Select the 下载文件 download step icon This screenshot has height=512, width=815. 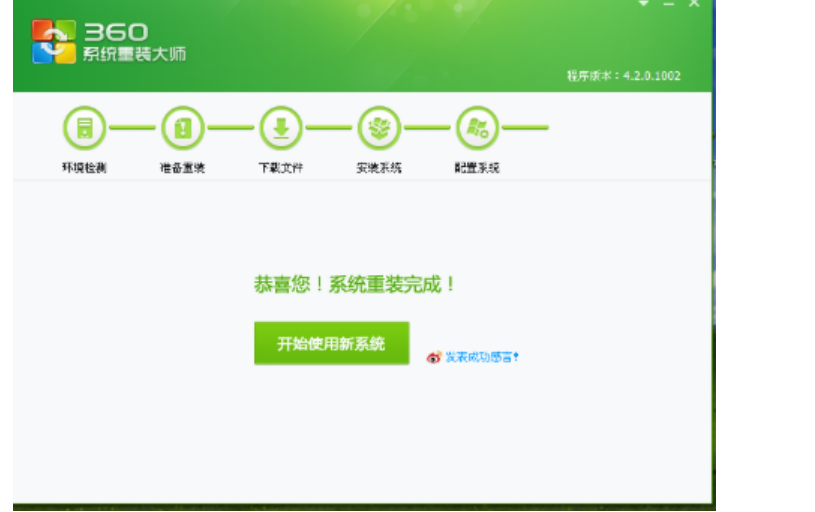tap(280, 128)
